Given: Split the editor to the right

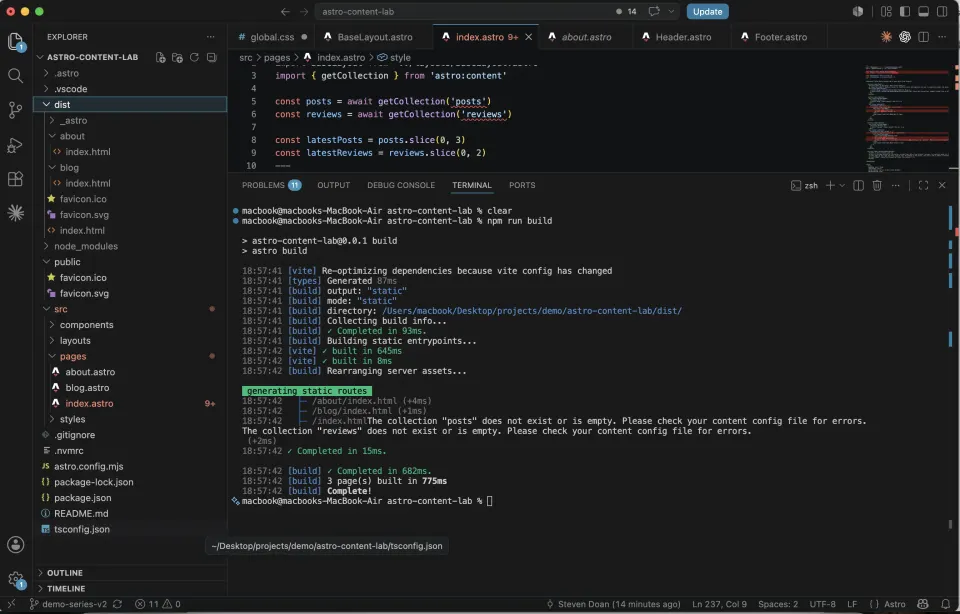Looking at the screenshot, I should tap(923, 37).
